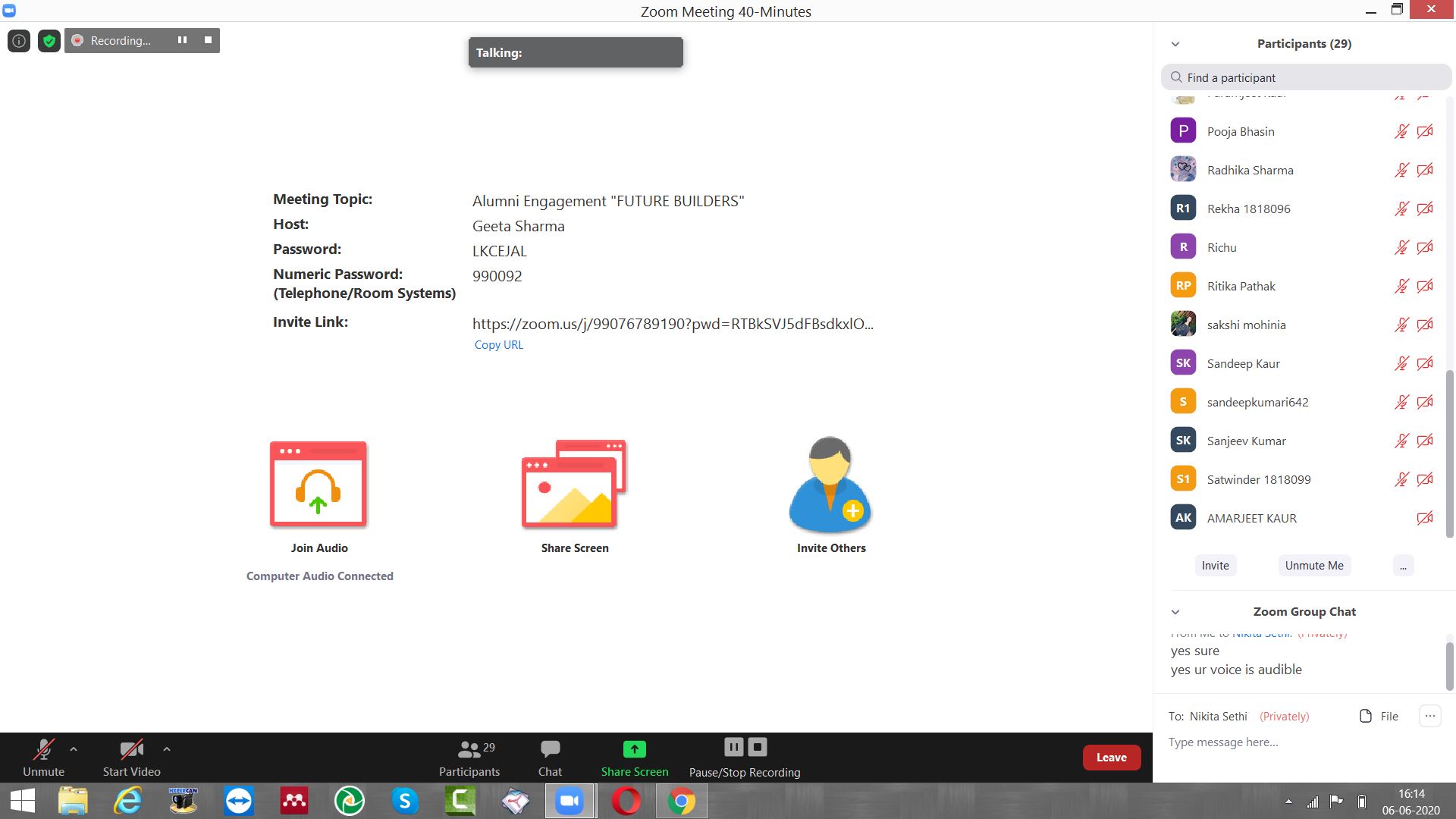1456x819 pixels.
Task: Open Opera browser from taskbar
Action: click(626, 801)
